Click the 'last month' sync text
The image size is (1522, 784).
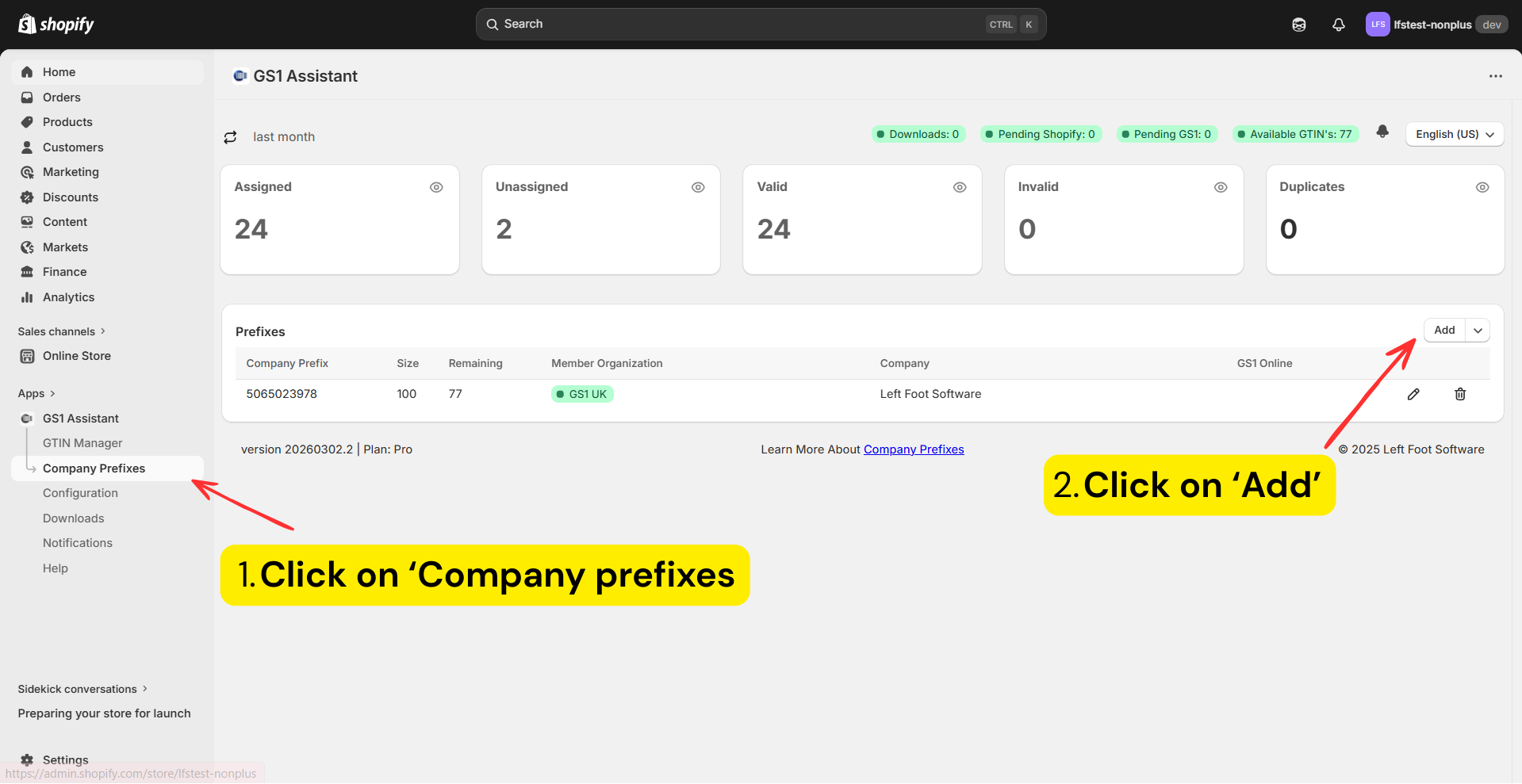(284, 137)
